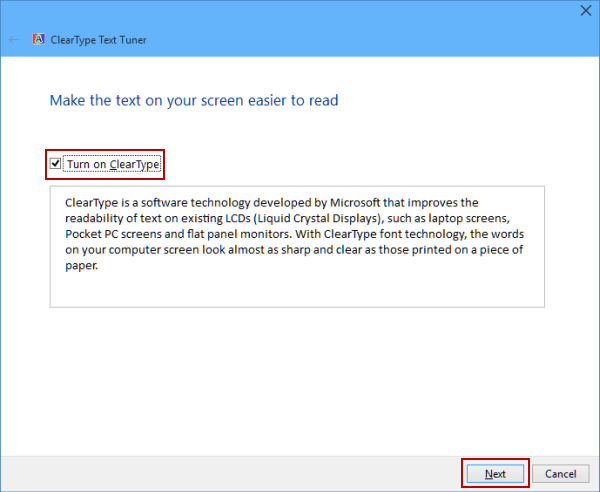Click the back arrow in title bar
The height and width of the screenshot is (492, 600).
point(14,40)
